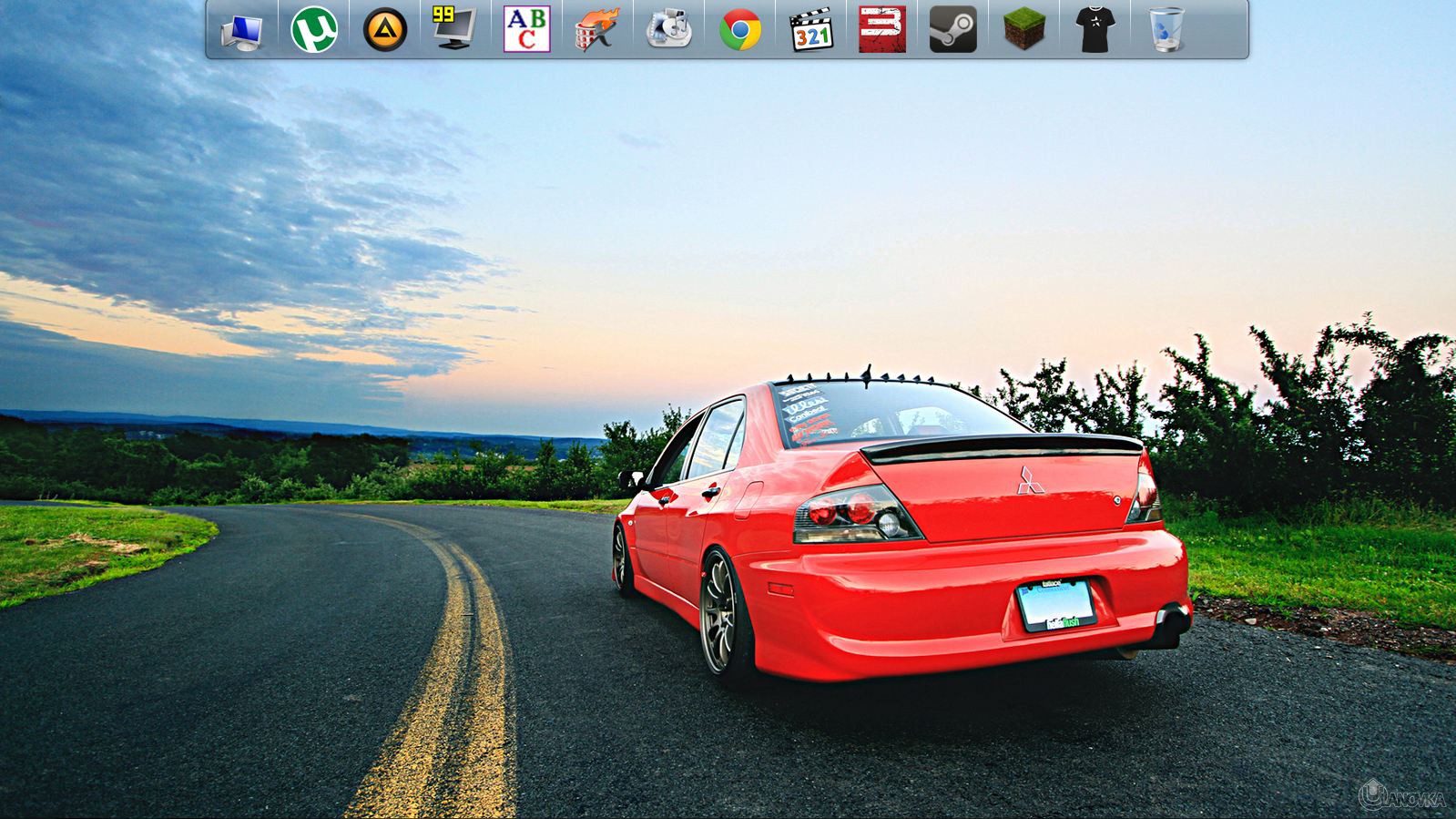Open Steam from the dock
Image resolution: width=1456 pixels, height=819 pixels.
click(952, 30)
